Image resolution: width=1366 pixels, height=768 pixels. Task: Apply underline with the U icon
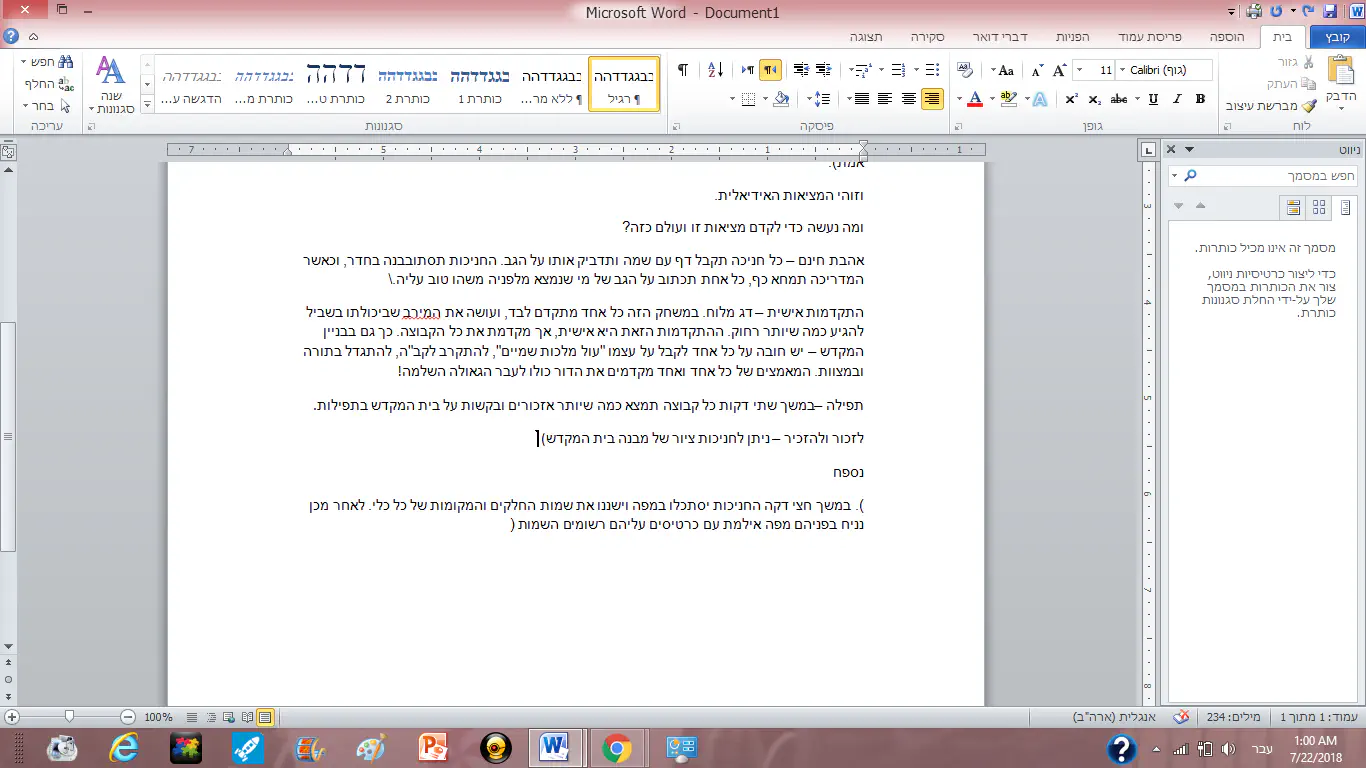(x=1153, y=99)
